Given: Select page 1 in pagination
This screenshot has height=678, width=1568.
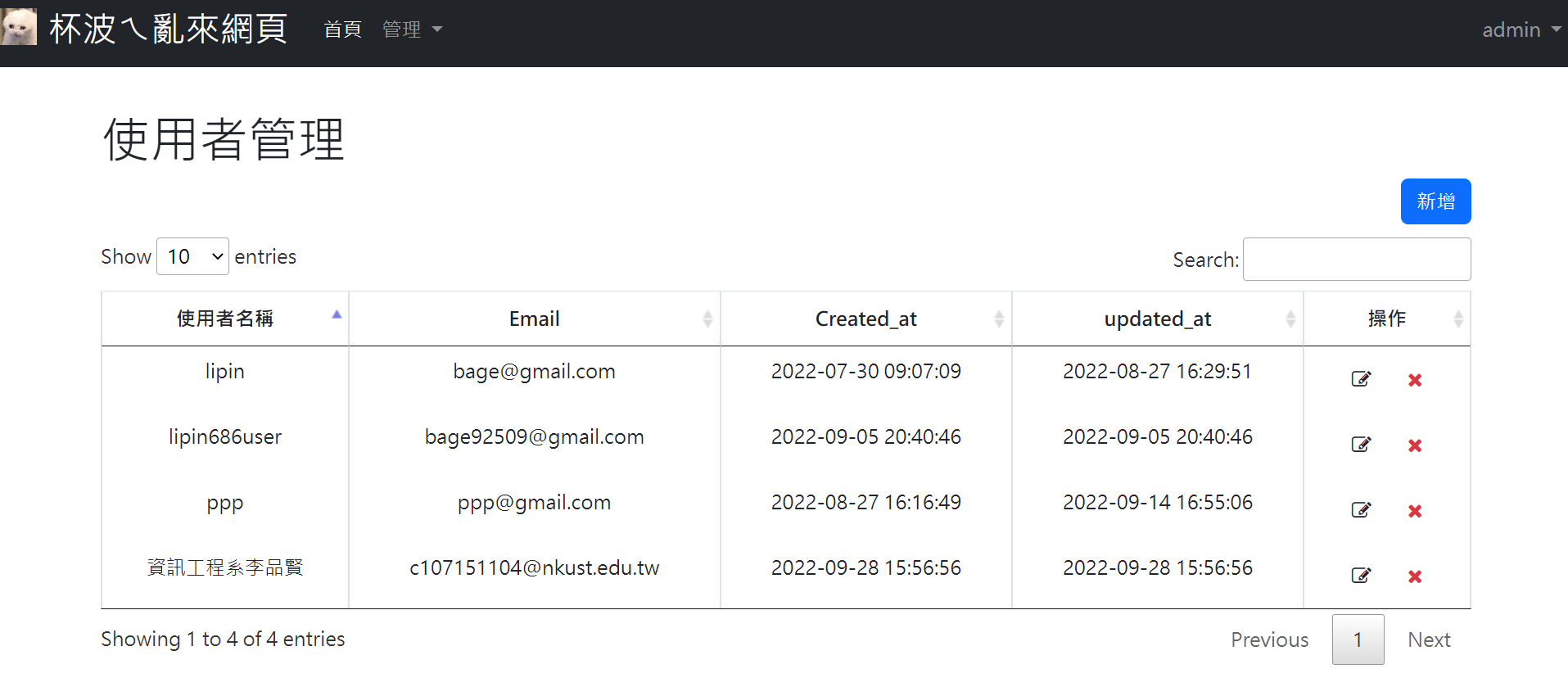Looking at the screenshot, I should (1358, 640).
